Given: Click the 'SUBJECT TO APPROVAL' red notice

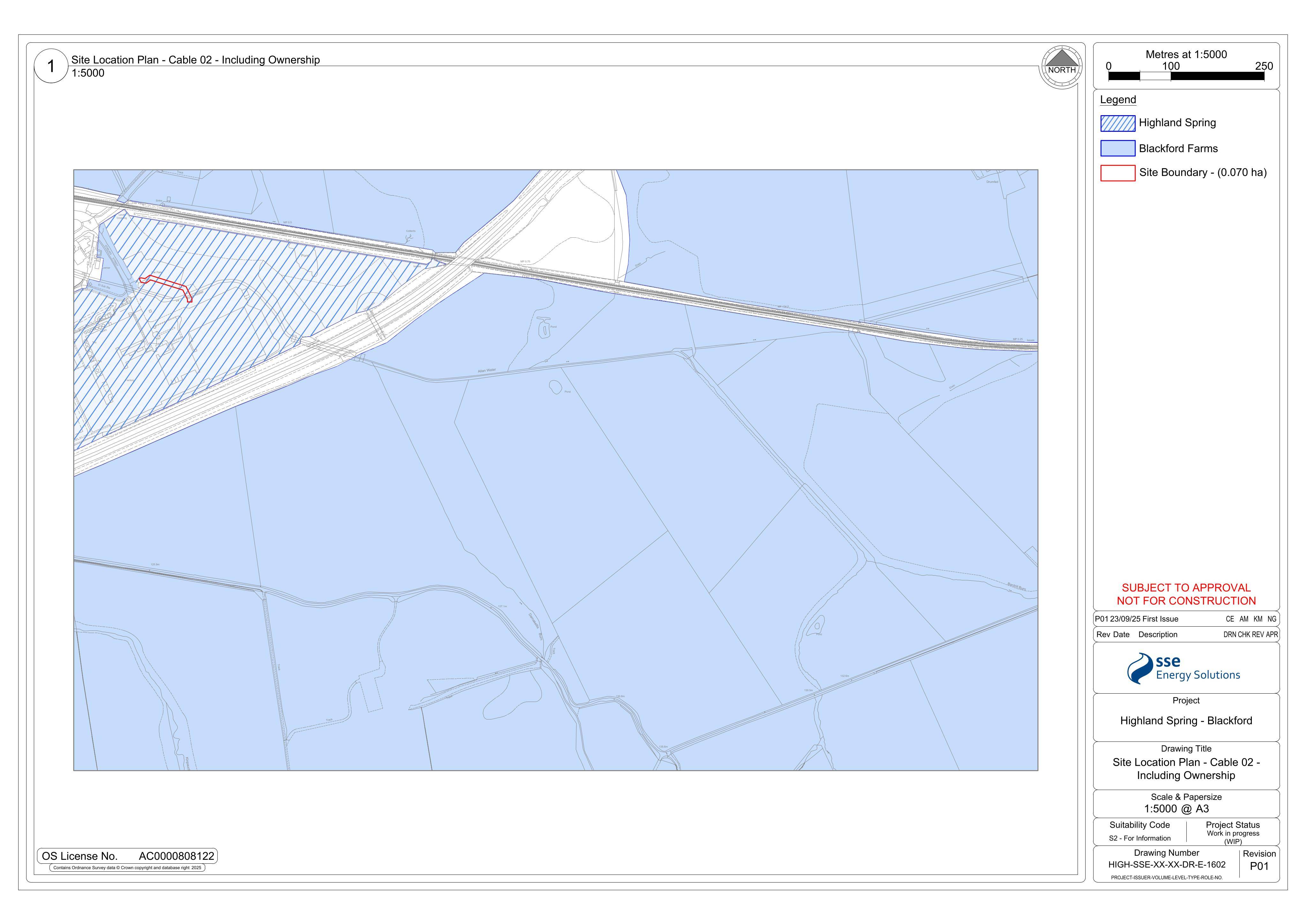Looking at the screenshot, I should (1186, 587).
